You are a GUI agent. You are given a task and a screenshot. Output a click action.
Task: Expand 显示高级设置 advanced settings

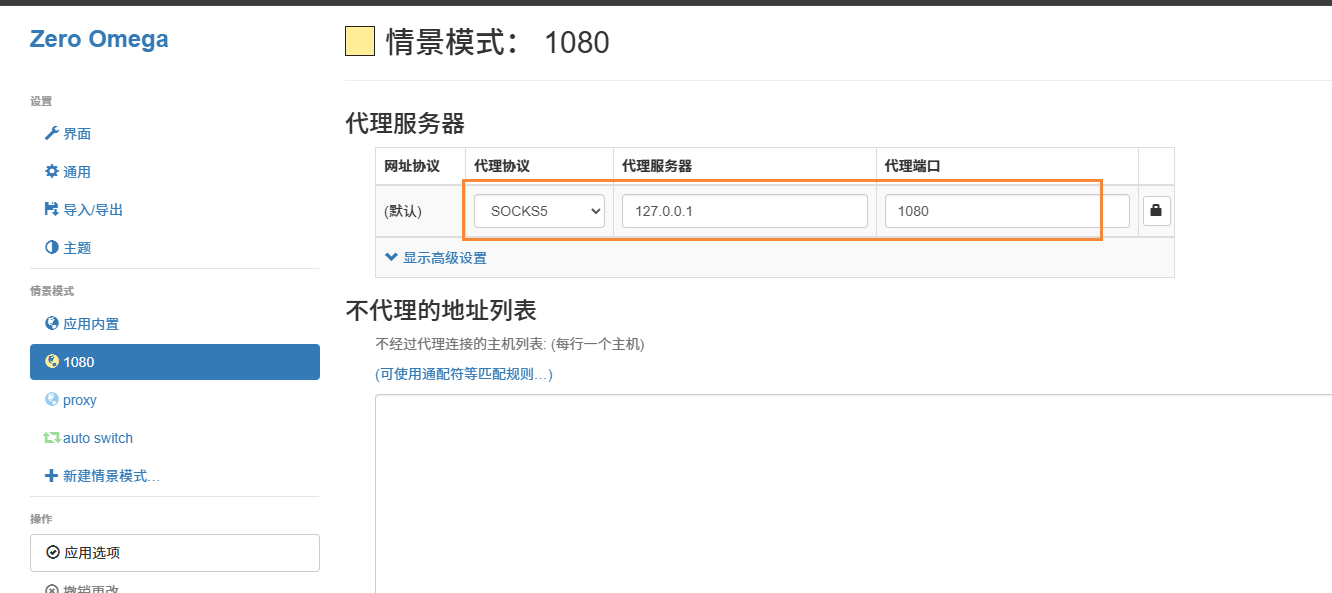pos(436,258)
